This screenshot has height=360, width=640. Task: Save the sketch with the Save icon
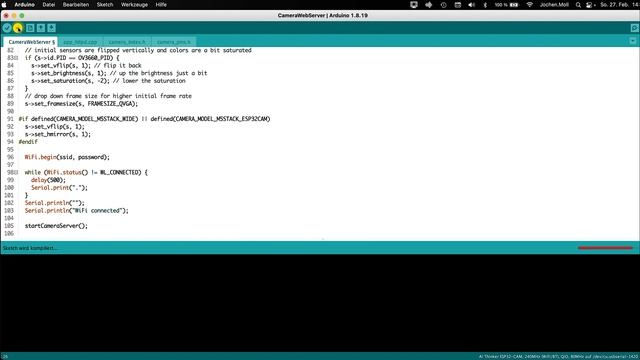[x=51, y=28]
